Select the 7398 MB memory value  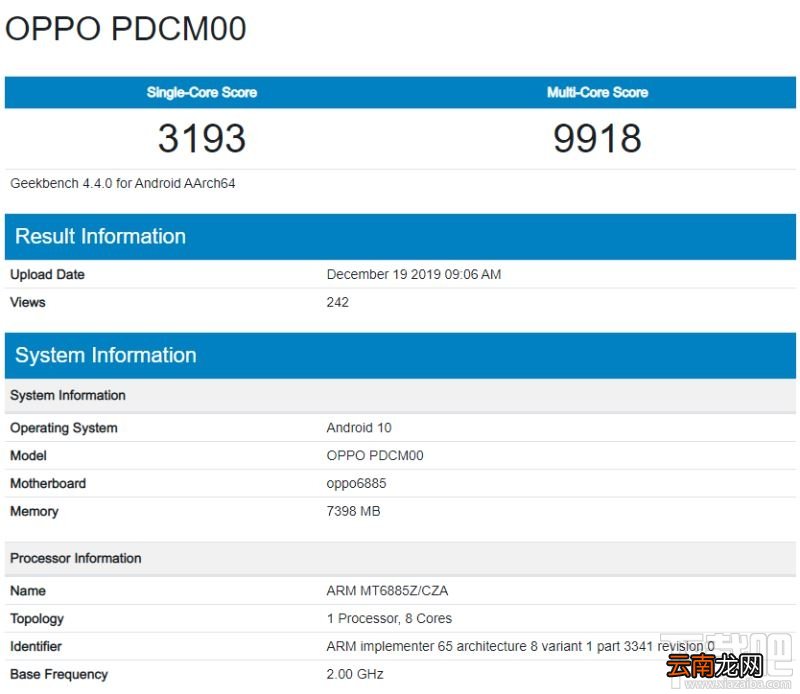click(x=354, y=511)
